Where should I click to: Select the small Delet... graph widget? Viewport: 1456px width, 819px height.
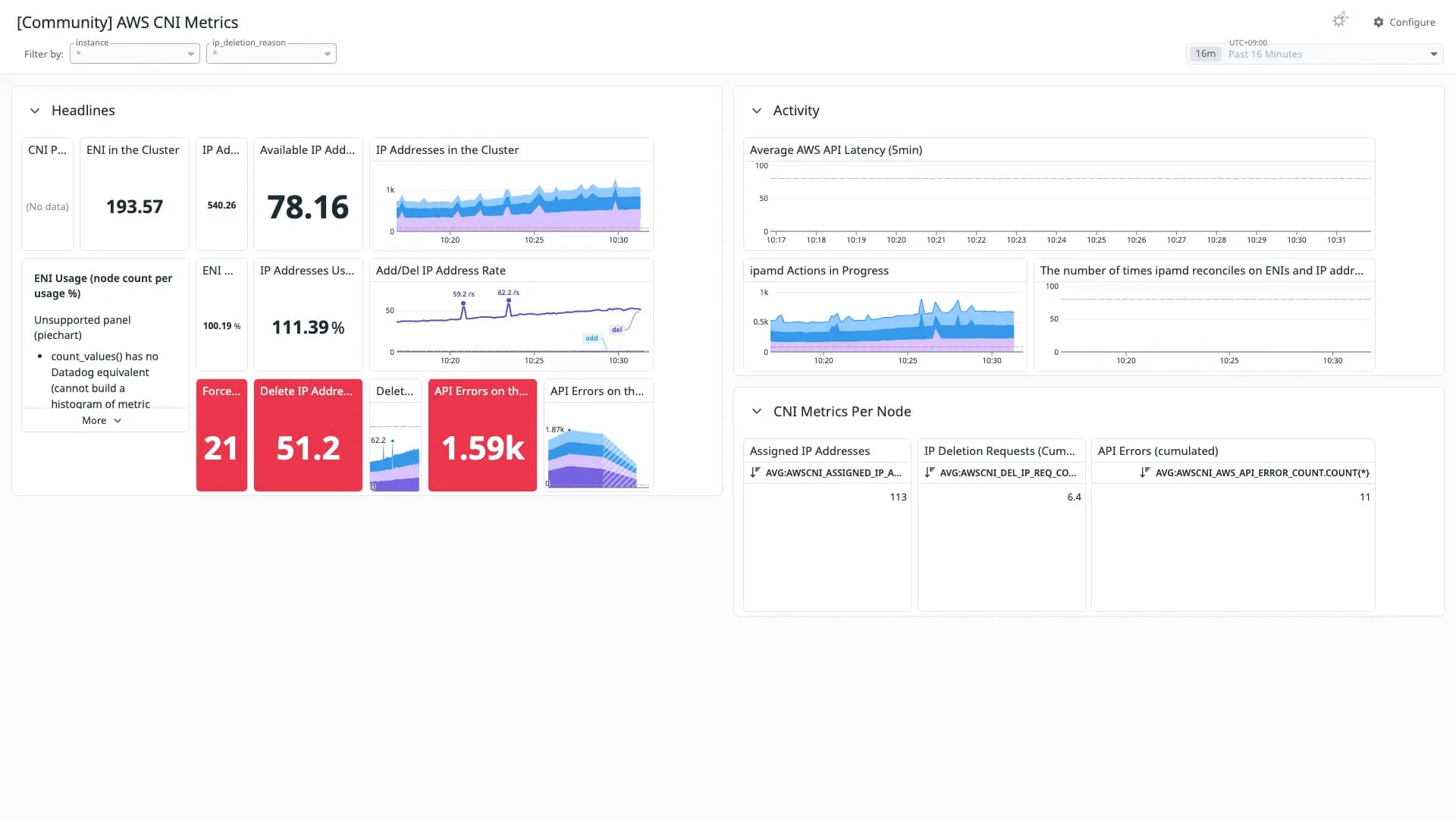click(x=395, y=435)
